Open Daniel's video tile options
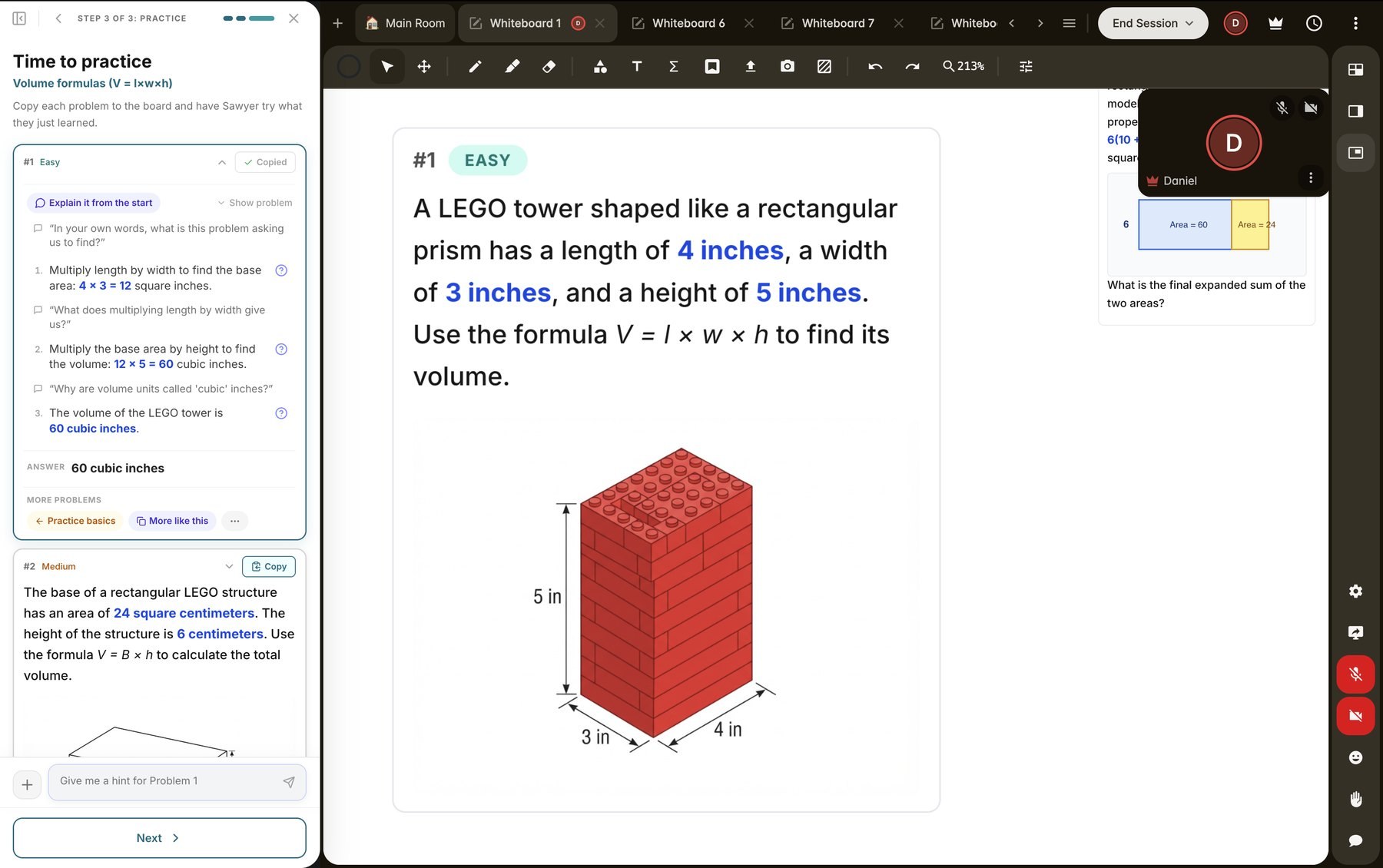 [x=1311, y=178]
